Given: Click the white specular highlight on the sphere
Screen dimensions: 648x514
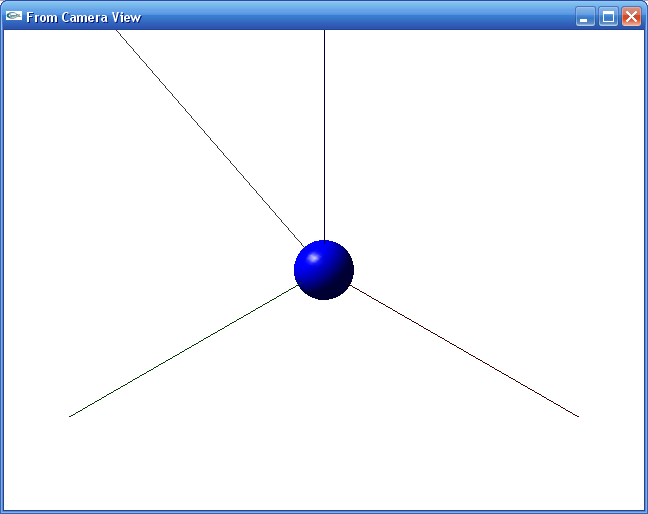Looking at the screenshot, I should click(313, 259).
